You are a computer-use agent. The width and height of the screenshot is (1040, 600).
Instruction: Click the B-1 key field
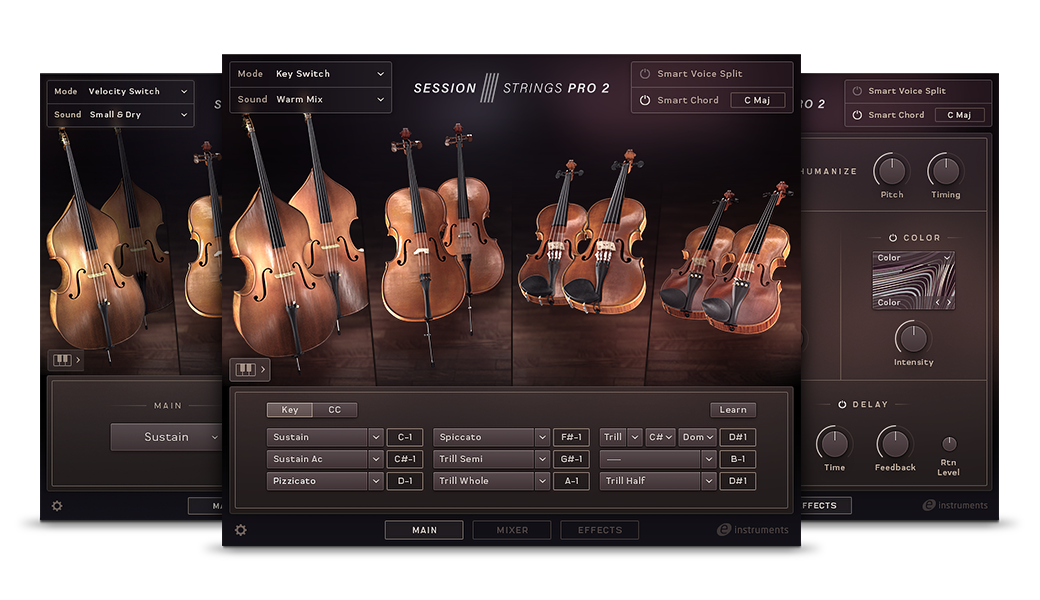click(x=738, y=459)
